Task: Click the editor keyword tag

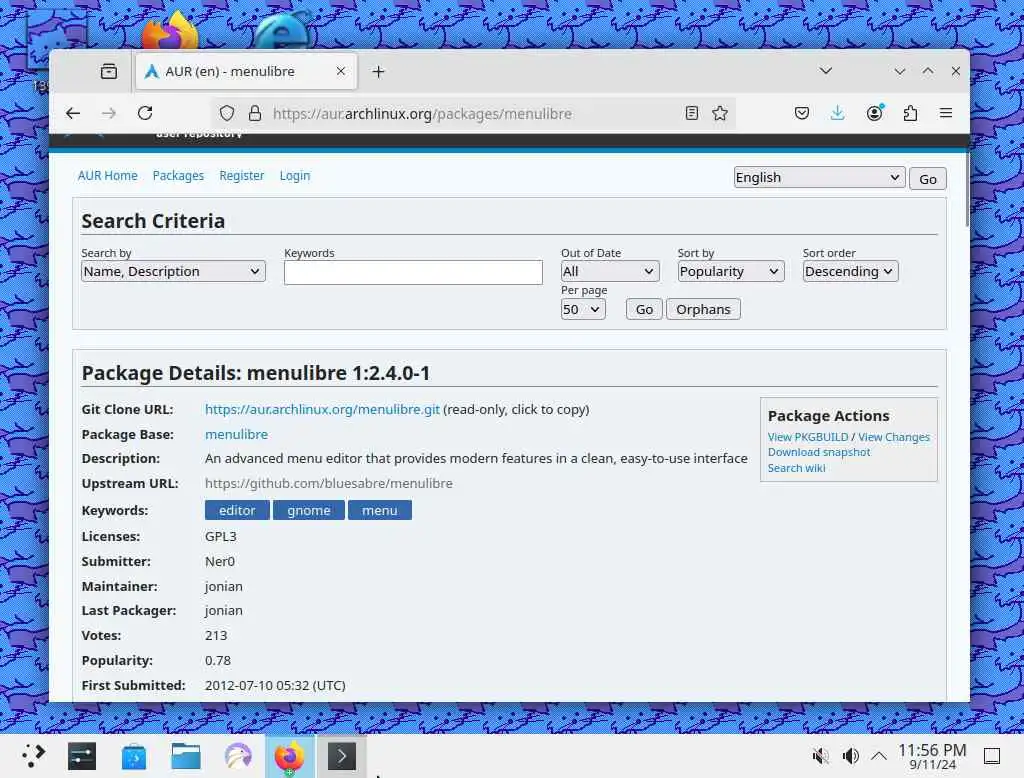Action: (x=237, y=510)
